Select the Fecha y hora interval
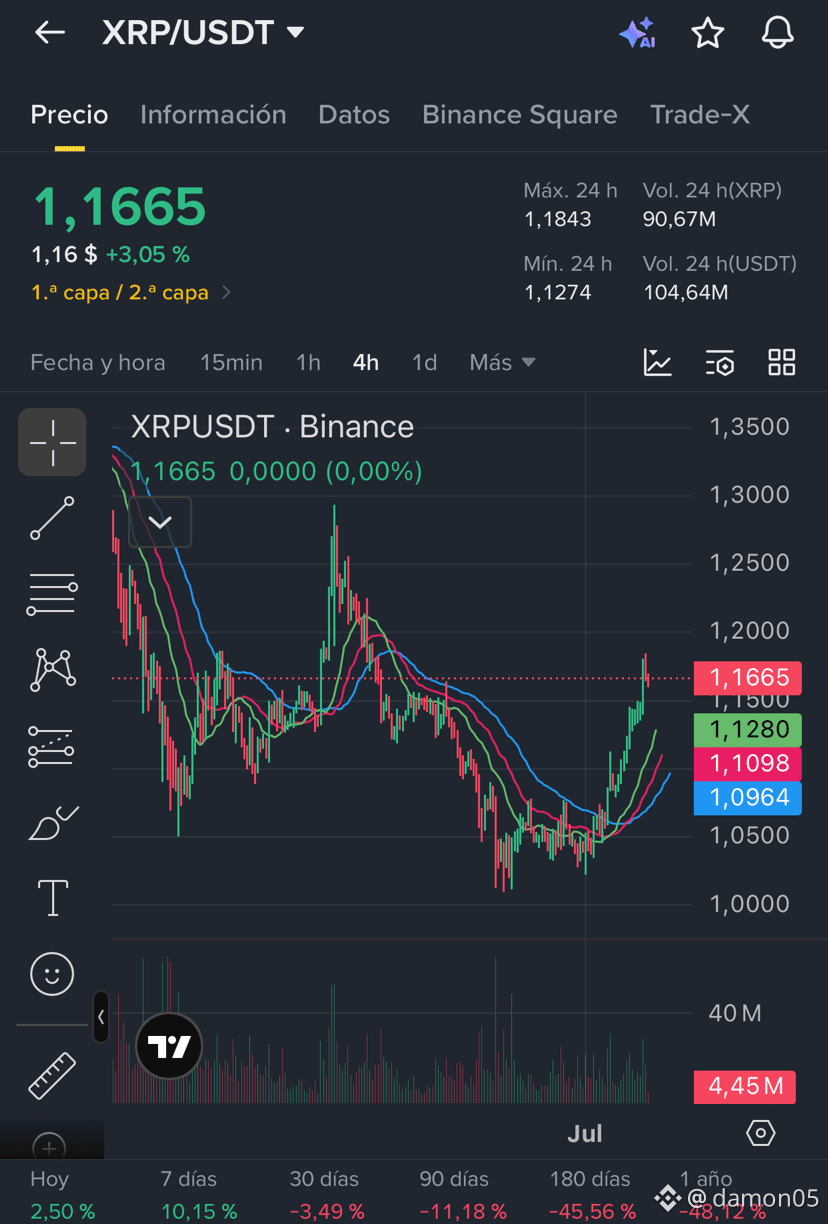The height and width of the screenshot is (1224, 828). pos(98,363)
